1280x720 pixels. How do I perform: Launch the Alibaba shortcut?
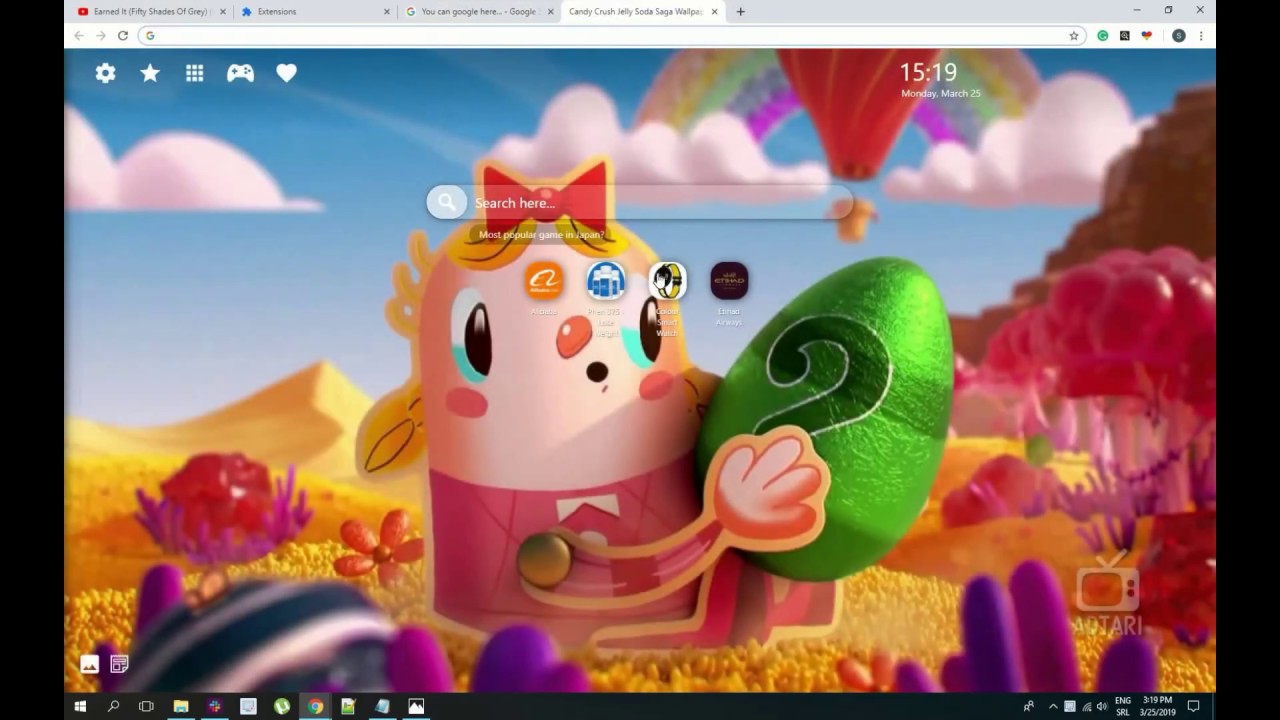(545, 281)
